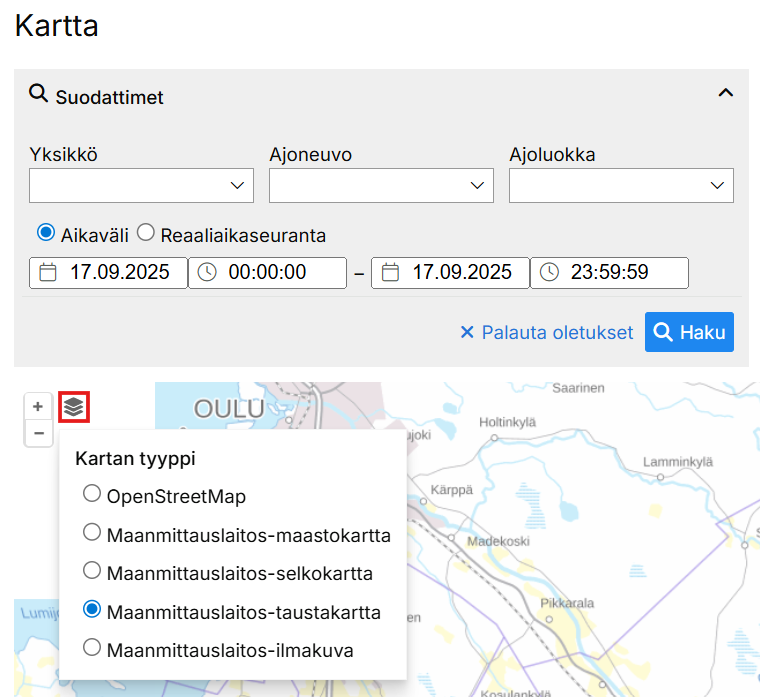This screenshot has width=760, height=697.
Task: Expand the Ajoluokka dropdown
Action: tap(621, 185)
